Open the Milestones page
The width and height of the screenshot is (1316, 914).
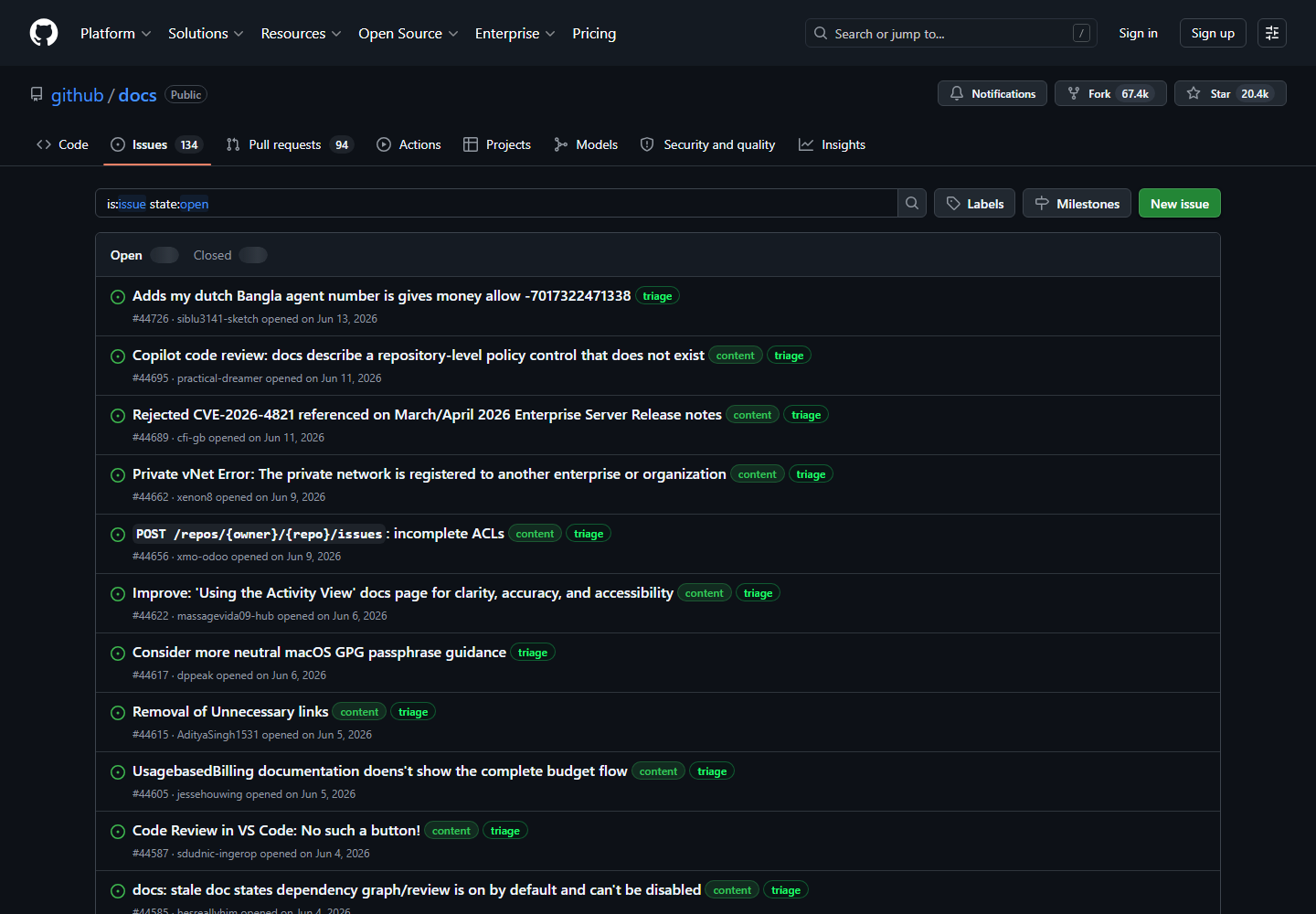(1077, 203)
